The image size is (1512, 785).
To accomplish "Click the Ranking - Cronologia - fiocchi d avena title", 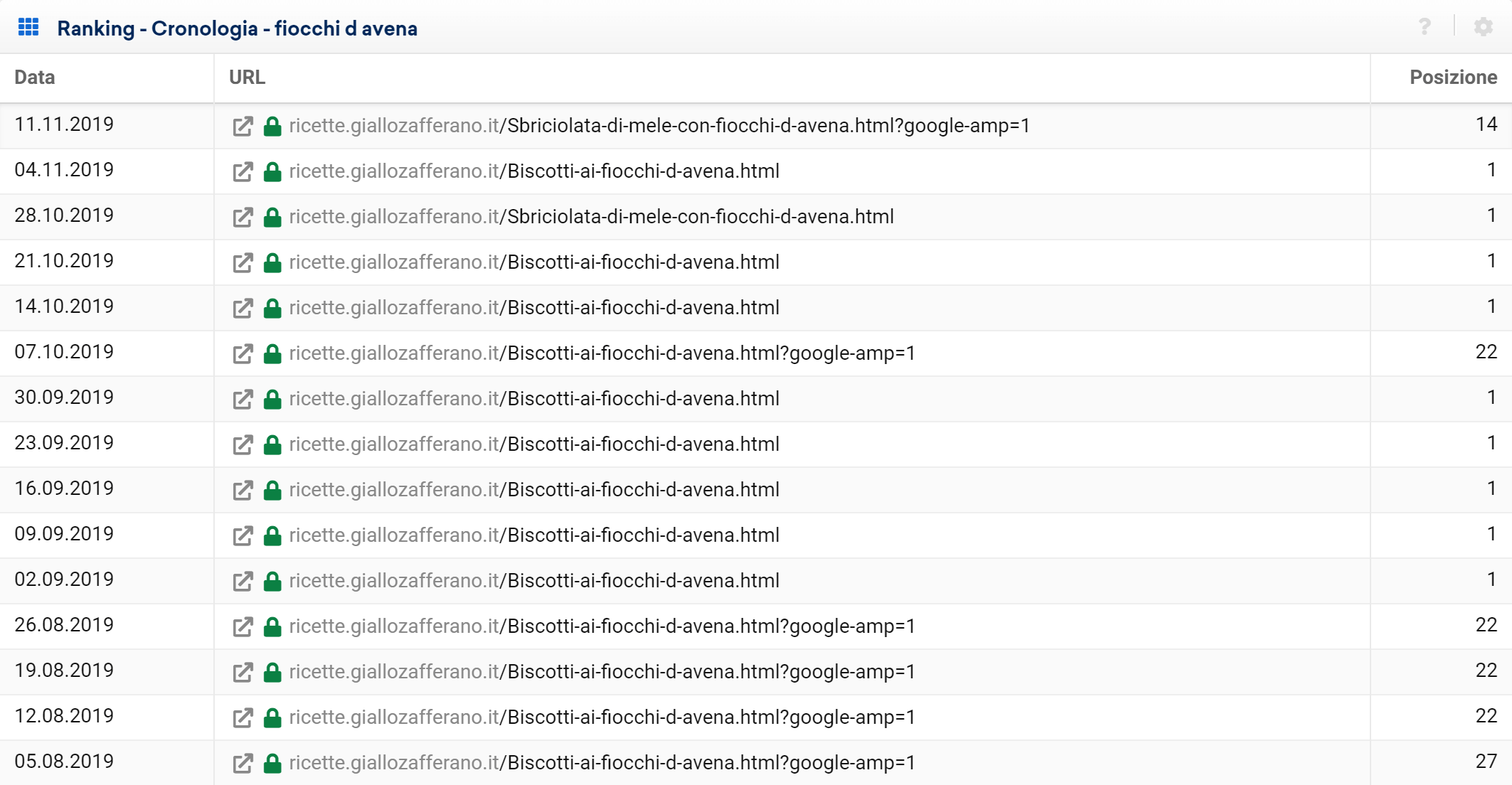I will click(238, 28).
